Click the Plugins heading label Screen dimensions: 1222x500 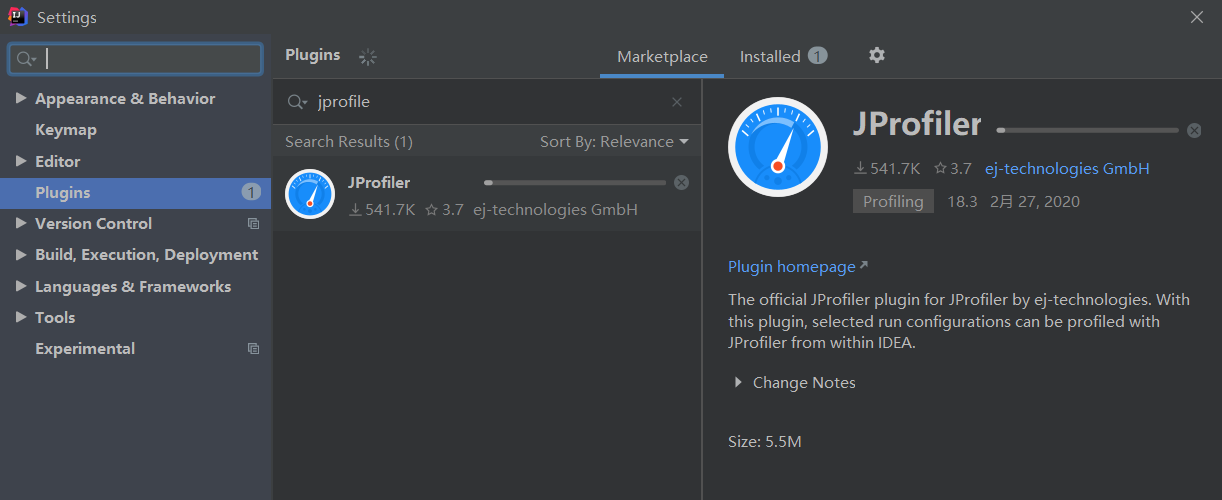tap(313, 55)
